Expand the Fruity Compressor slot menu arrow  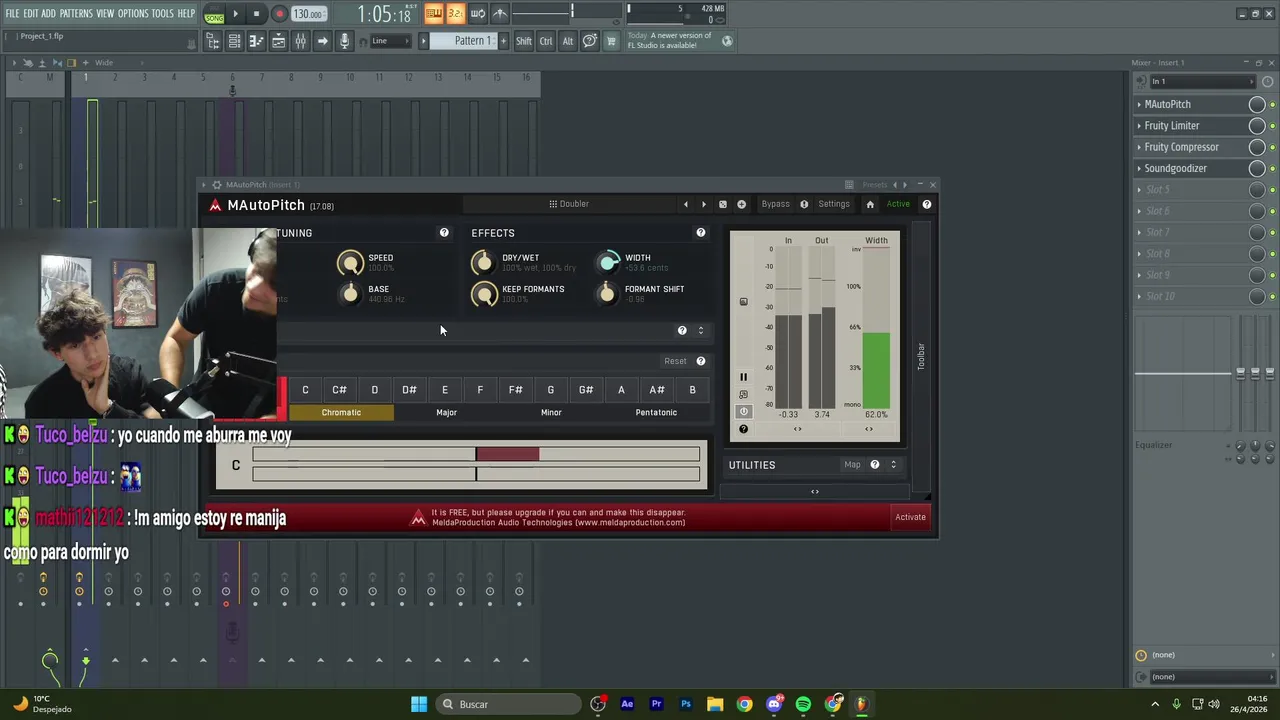pyautogui.click(x=1139, y=147)
